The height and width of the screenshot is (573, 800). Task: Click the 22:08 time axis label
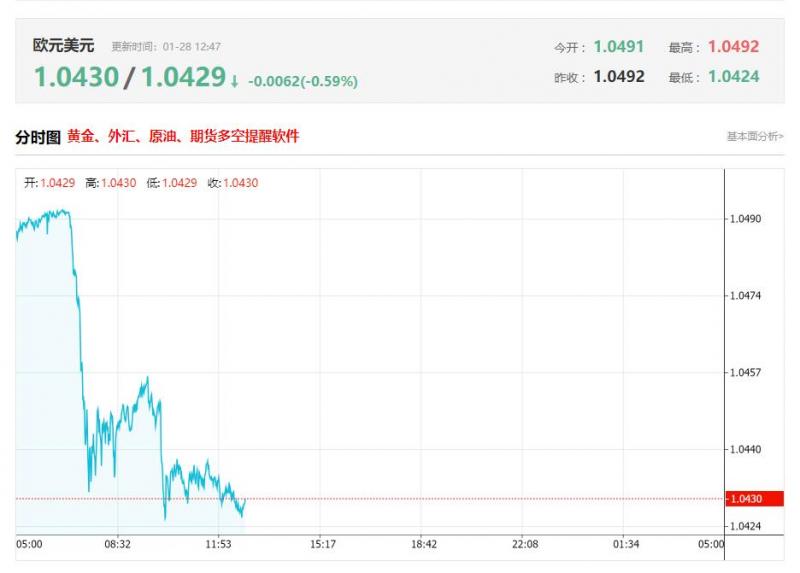pos(525,544)
